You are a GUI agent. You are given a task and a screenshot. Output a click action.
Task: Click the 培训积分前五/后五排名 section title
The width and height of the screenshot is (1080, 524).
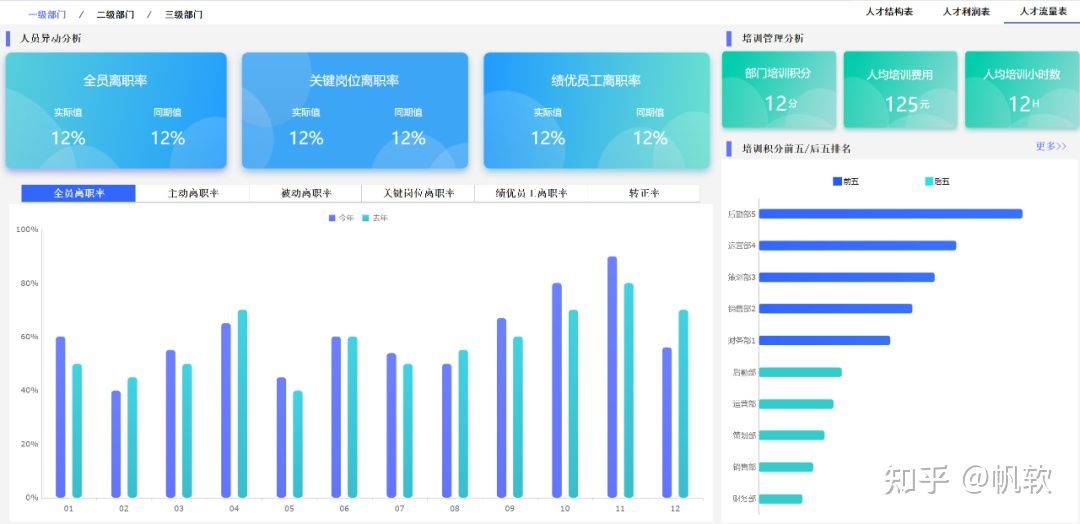tap(797, 149)
